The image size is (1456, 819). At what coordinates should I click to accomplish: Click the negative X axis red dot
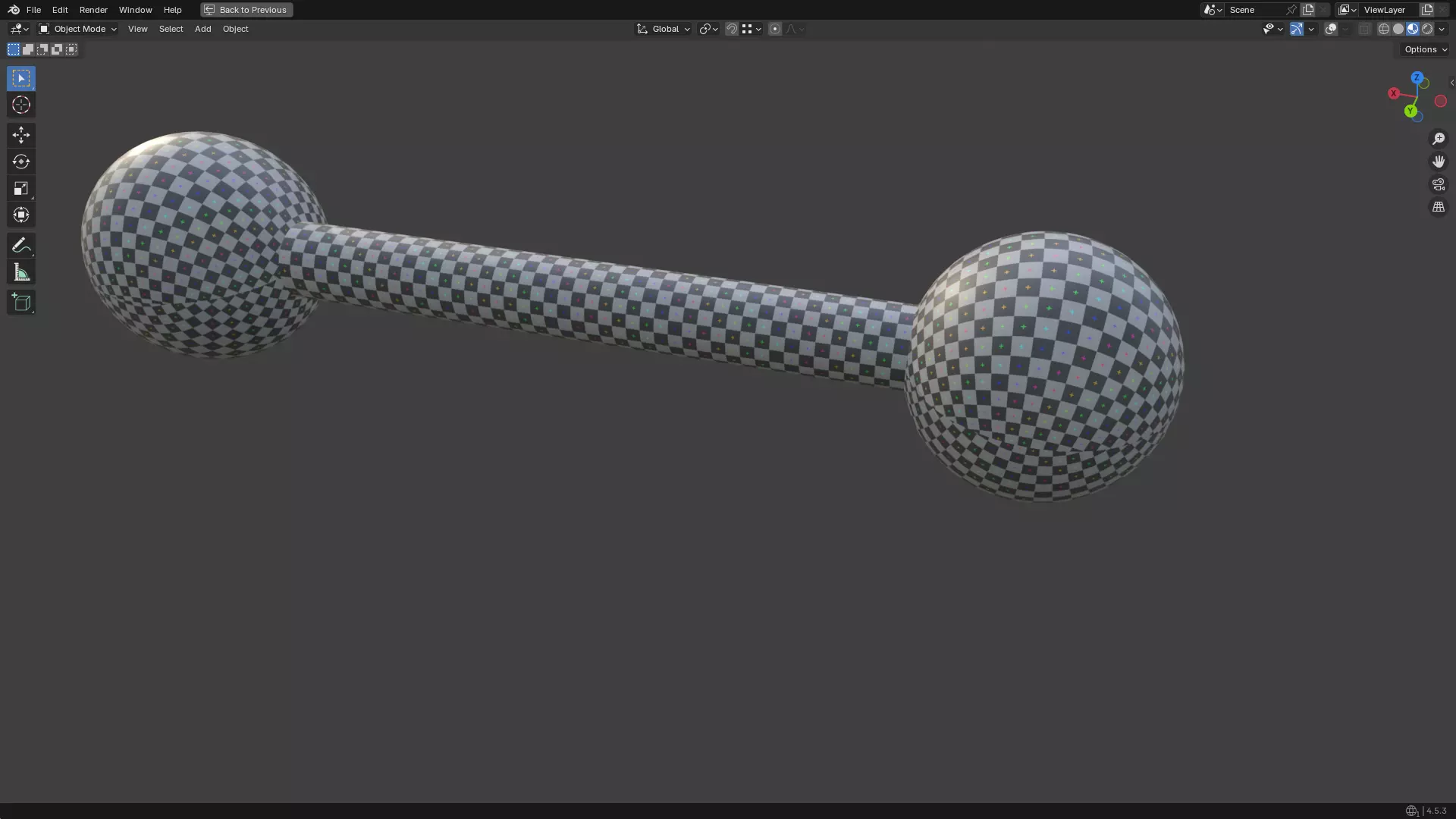1441,101
